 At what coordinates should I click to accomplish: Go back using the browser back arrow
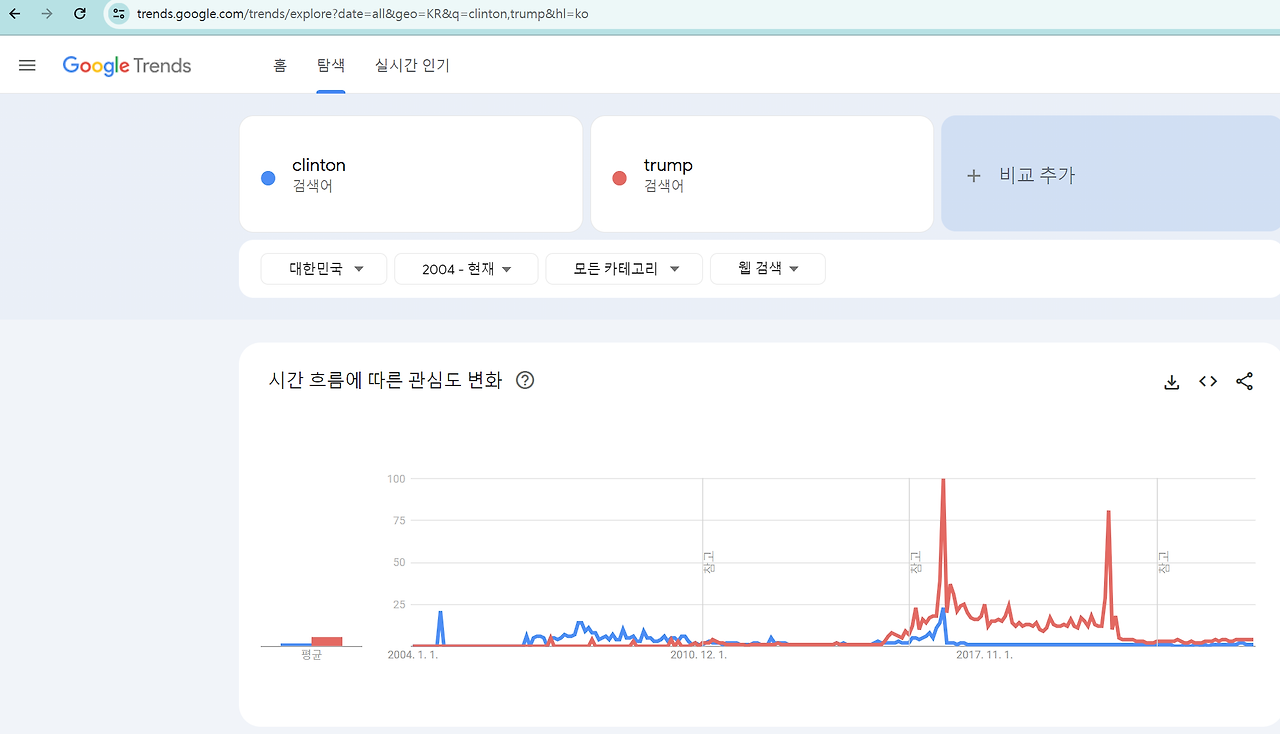tap(15, 14)
